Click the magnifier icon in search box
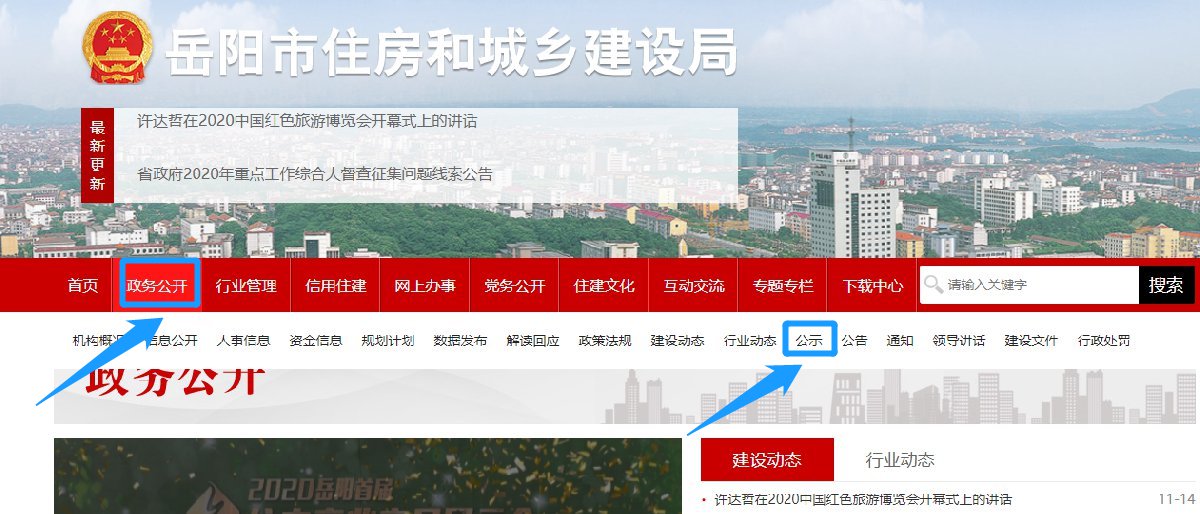1200x514 pixels. [934, 285]
